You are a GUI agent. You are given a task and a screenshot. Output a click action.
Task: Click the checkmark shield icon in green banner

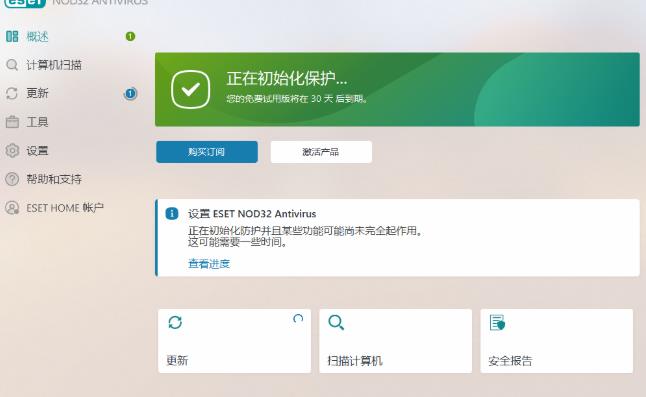pyautogui.click(x=190, y=89)
